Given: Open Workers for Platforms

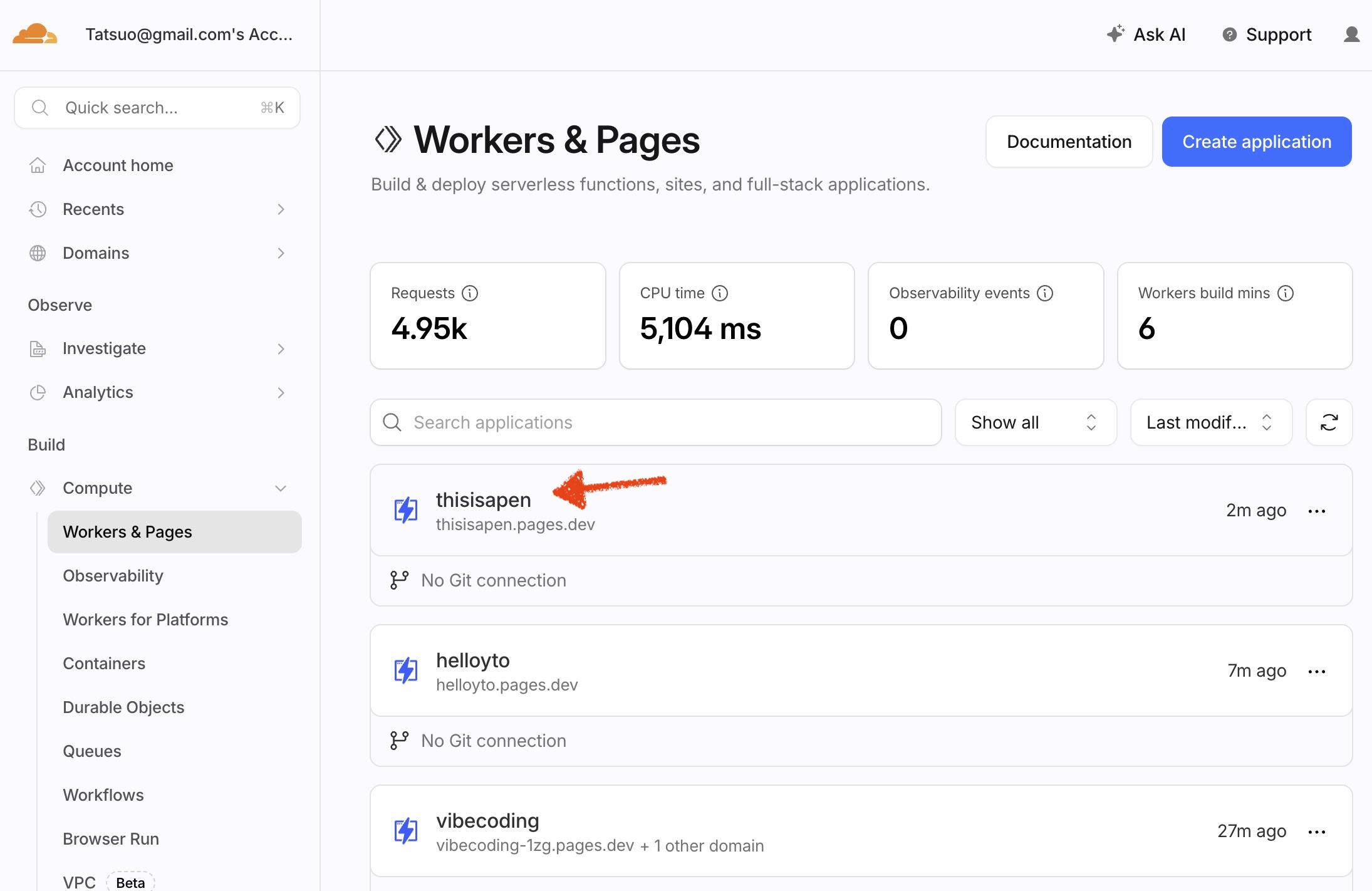Looking at the screenshot, I should click(145, 620).
